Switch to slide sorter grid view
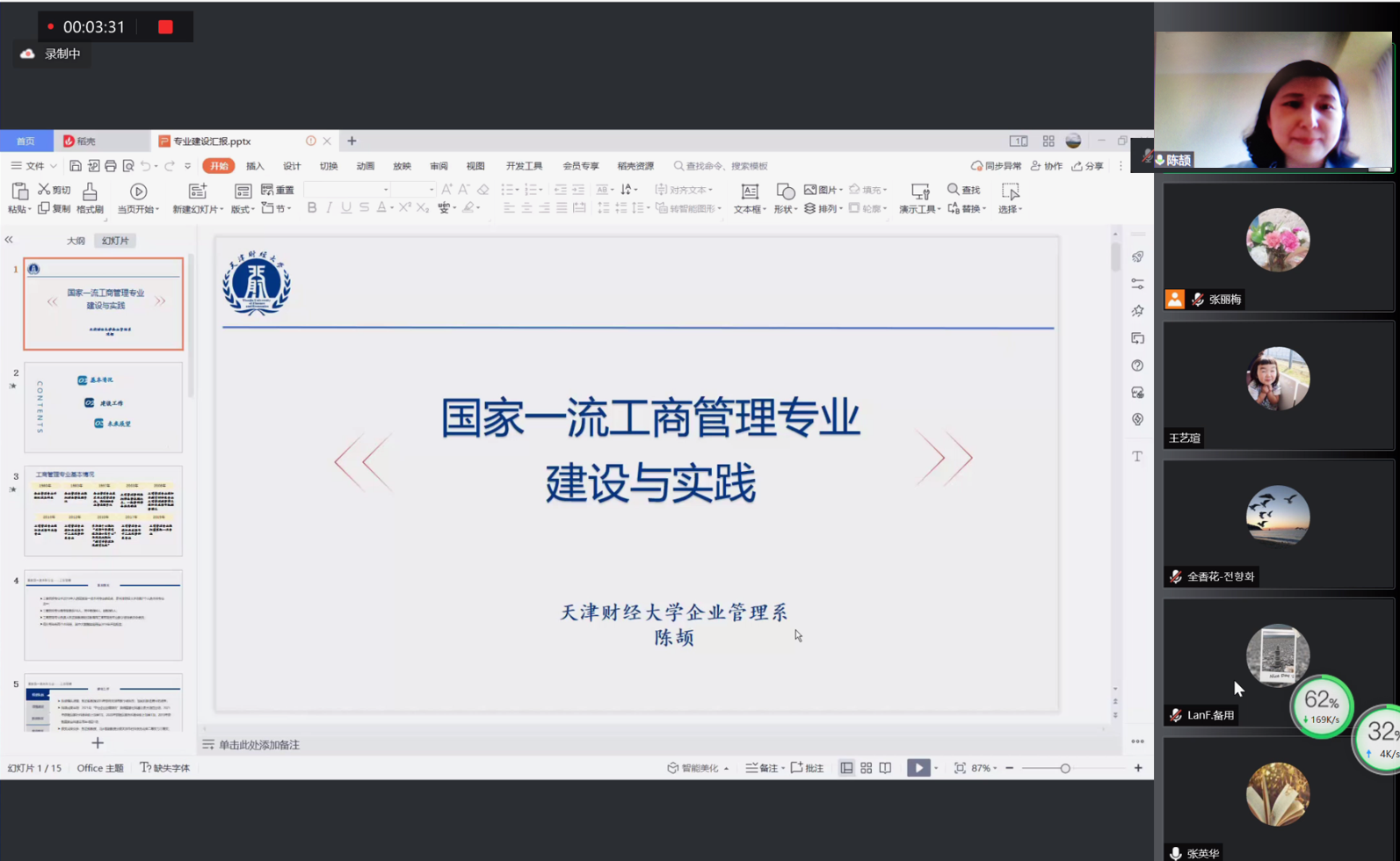1400x861 pixels. click(x=867, y=768)
